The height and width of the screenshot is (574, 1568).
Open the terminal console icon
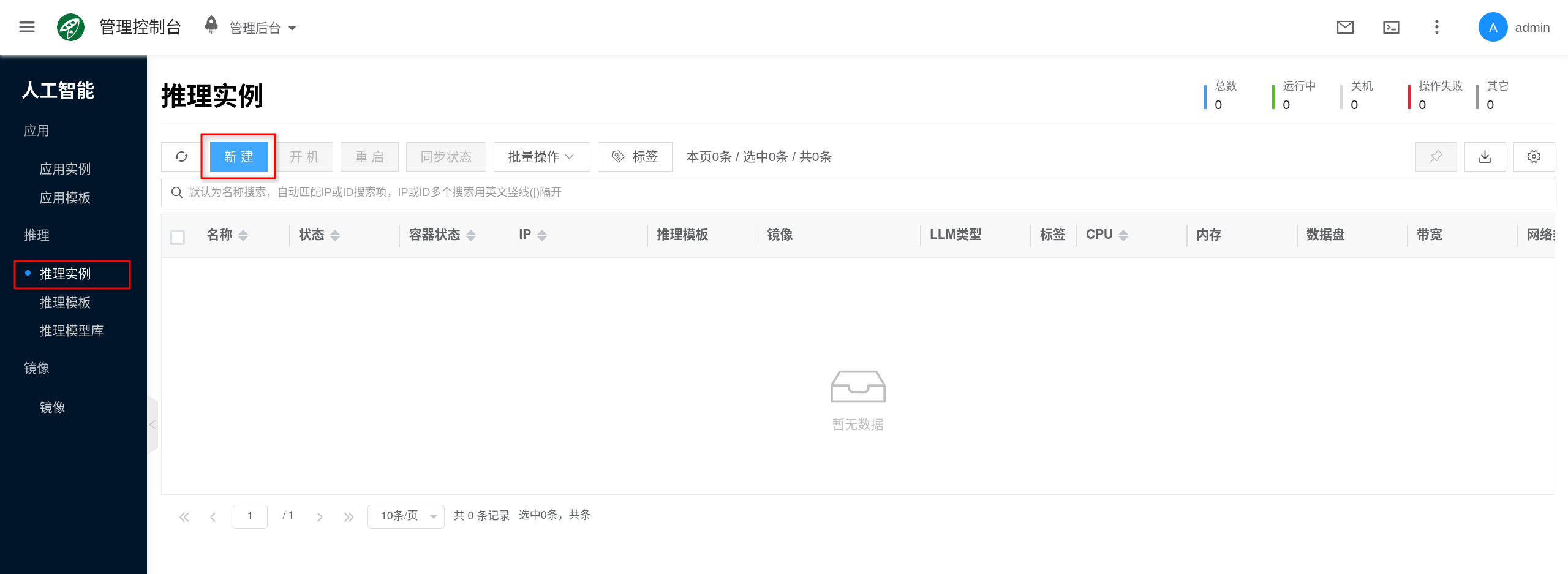pos(1391,27)
